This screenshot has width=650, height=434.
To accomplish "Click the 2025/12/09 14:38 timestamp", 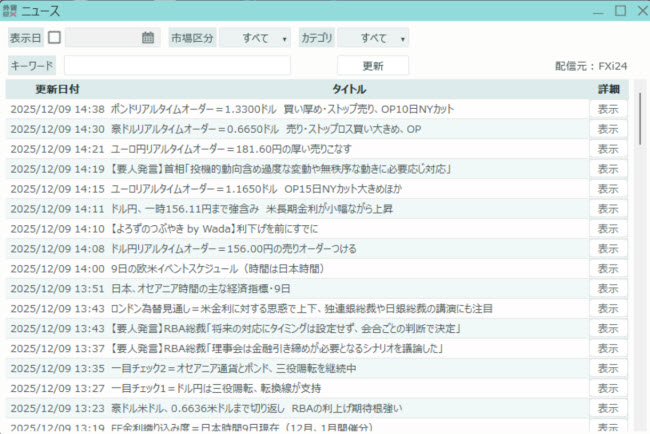I will coord(58,109).
